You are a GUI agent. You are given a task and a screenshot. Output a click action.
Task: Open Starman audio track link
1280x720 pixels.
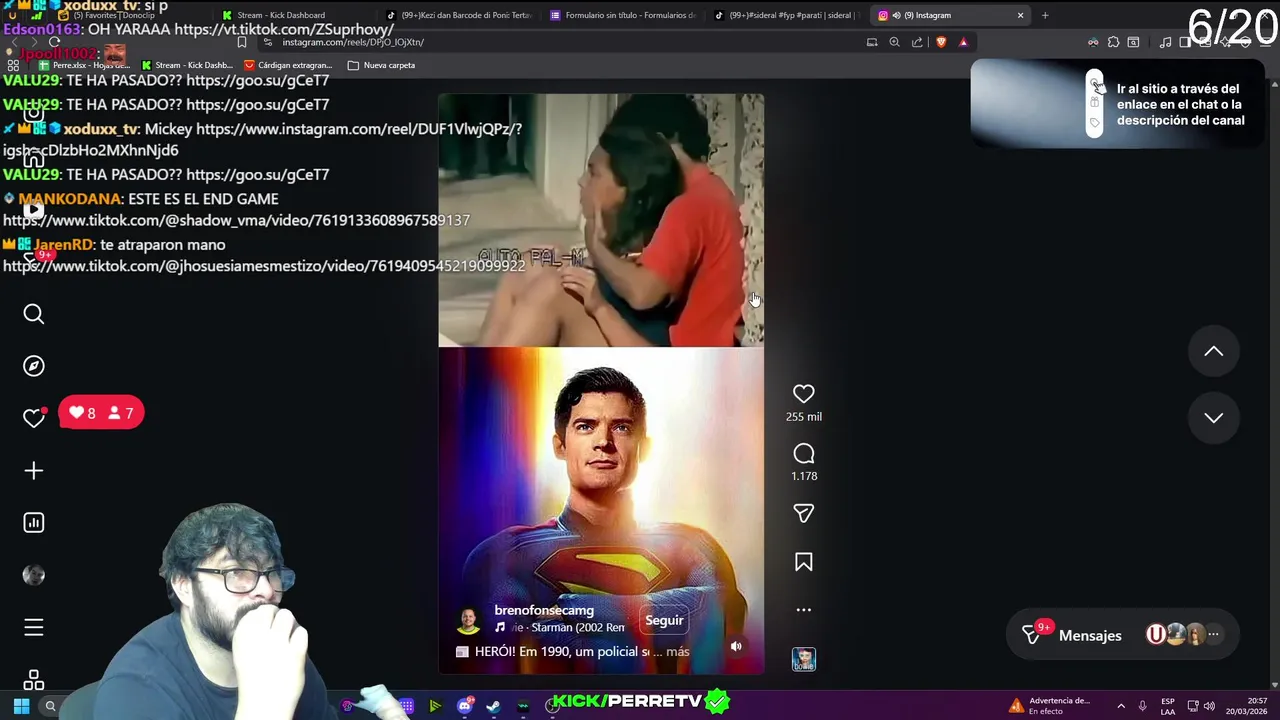coord(560,627)
